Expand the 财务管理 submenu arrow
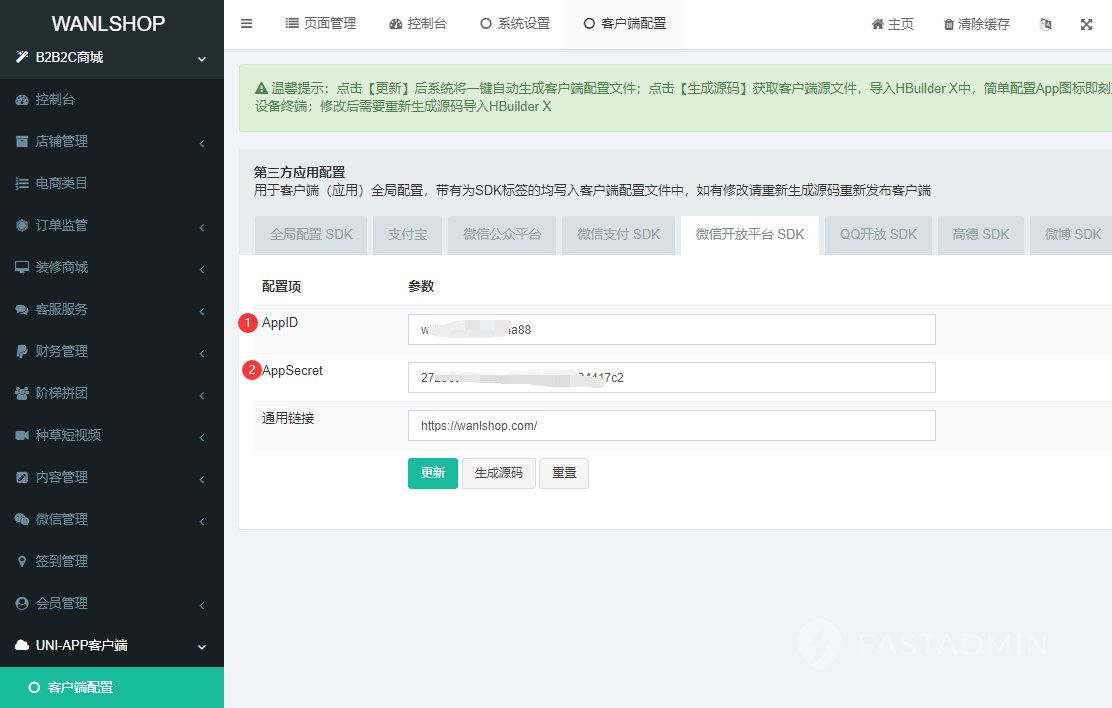 (202, 353)
